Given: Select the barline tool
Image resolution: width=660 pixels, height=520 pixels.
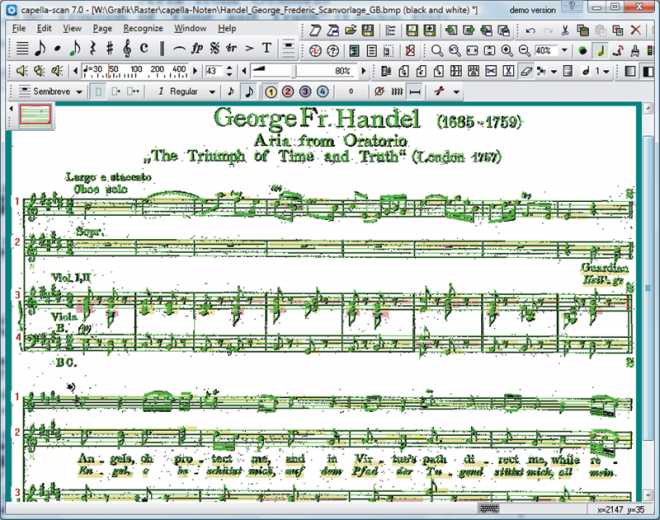Looking at the screenshot, I should [x=162, y=48].
